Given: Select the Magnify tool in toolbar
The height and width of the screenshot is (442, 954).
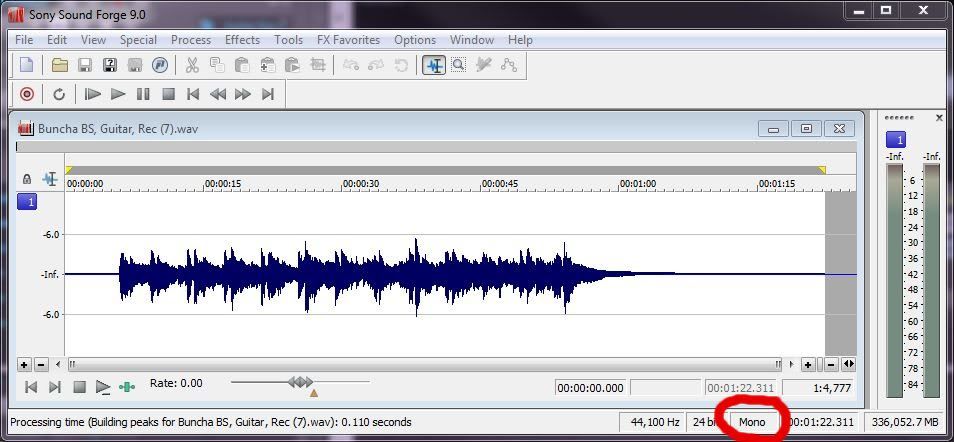Looking at the screenshot, I should pos(459,65).
